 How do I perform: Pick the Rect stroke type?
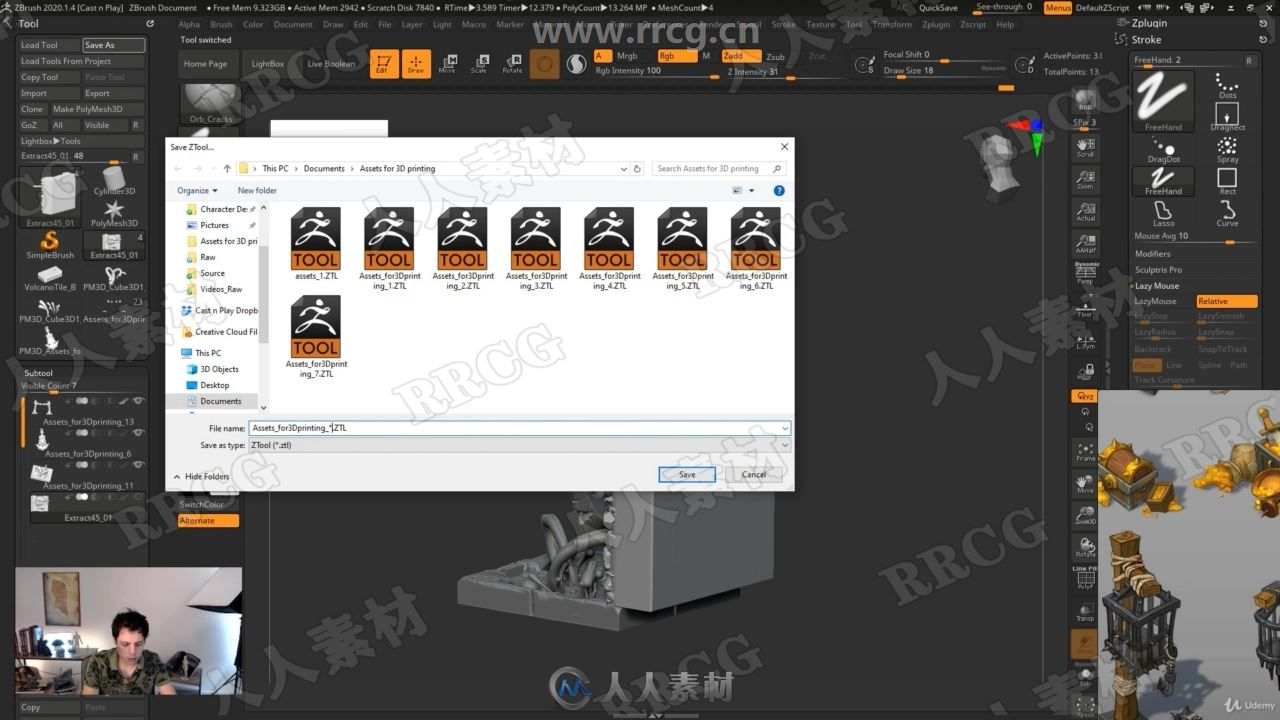(1227, 181)
